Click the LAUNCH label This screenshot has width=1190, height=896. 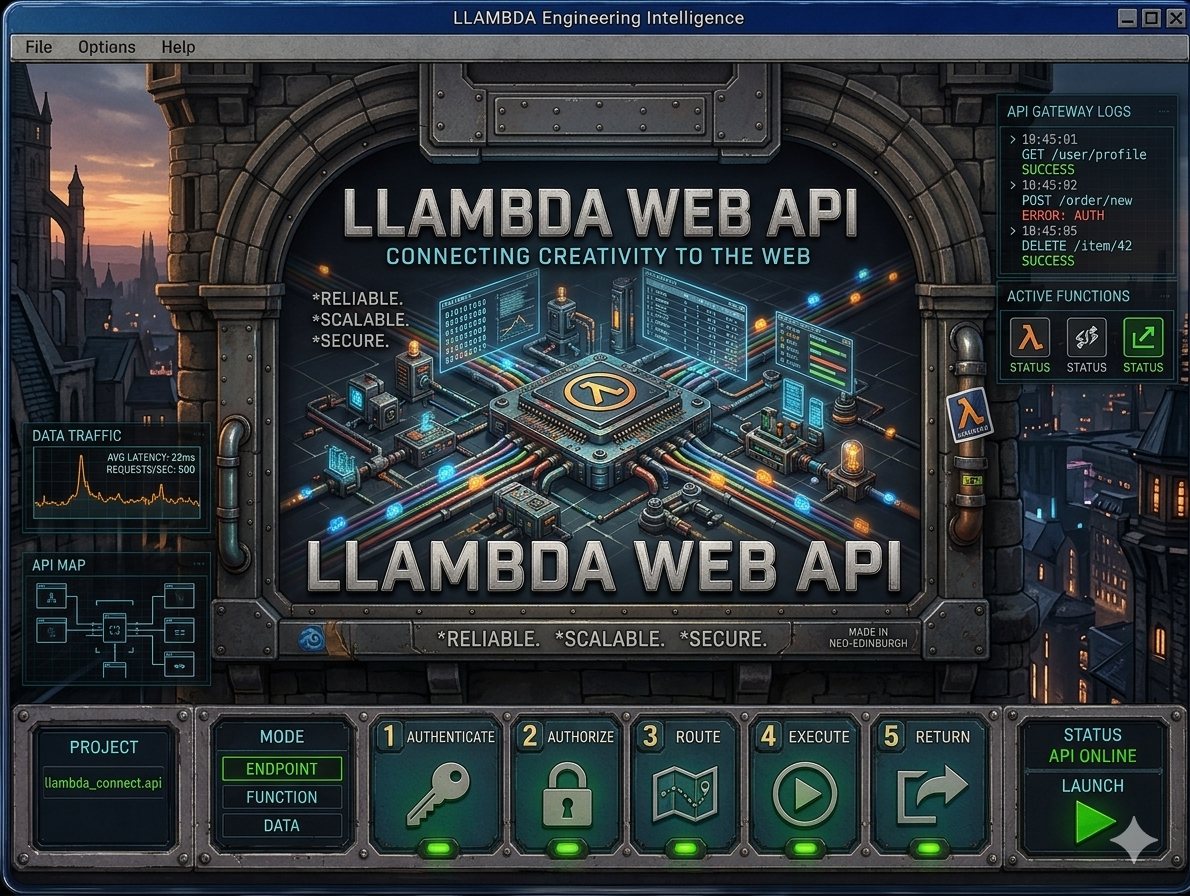point(1093,786)
